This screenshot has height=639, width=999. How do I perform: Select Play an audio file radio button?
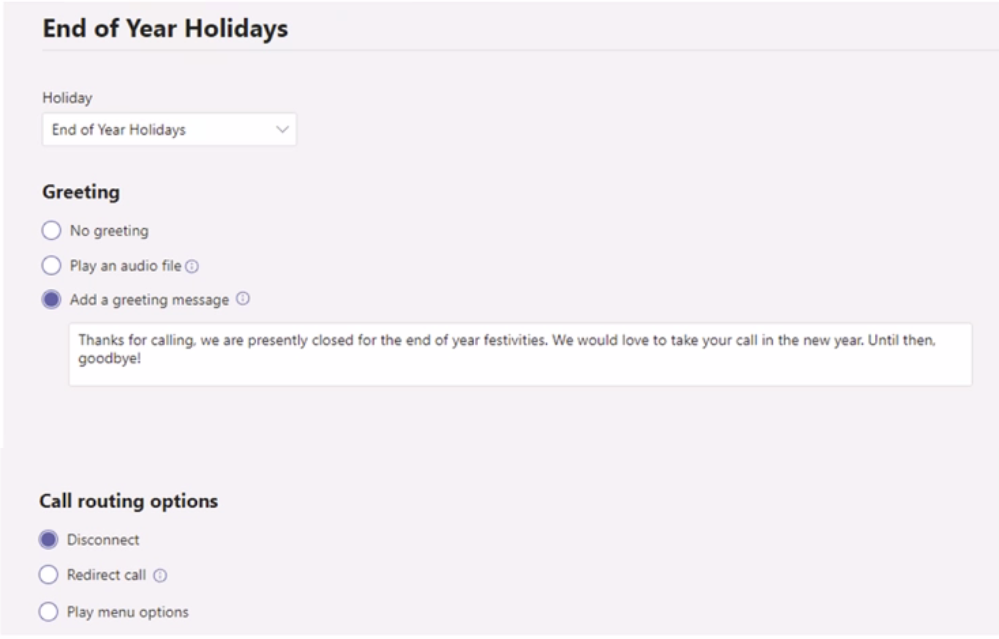(x=52, y=266)
